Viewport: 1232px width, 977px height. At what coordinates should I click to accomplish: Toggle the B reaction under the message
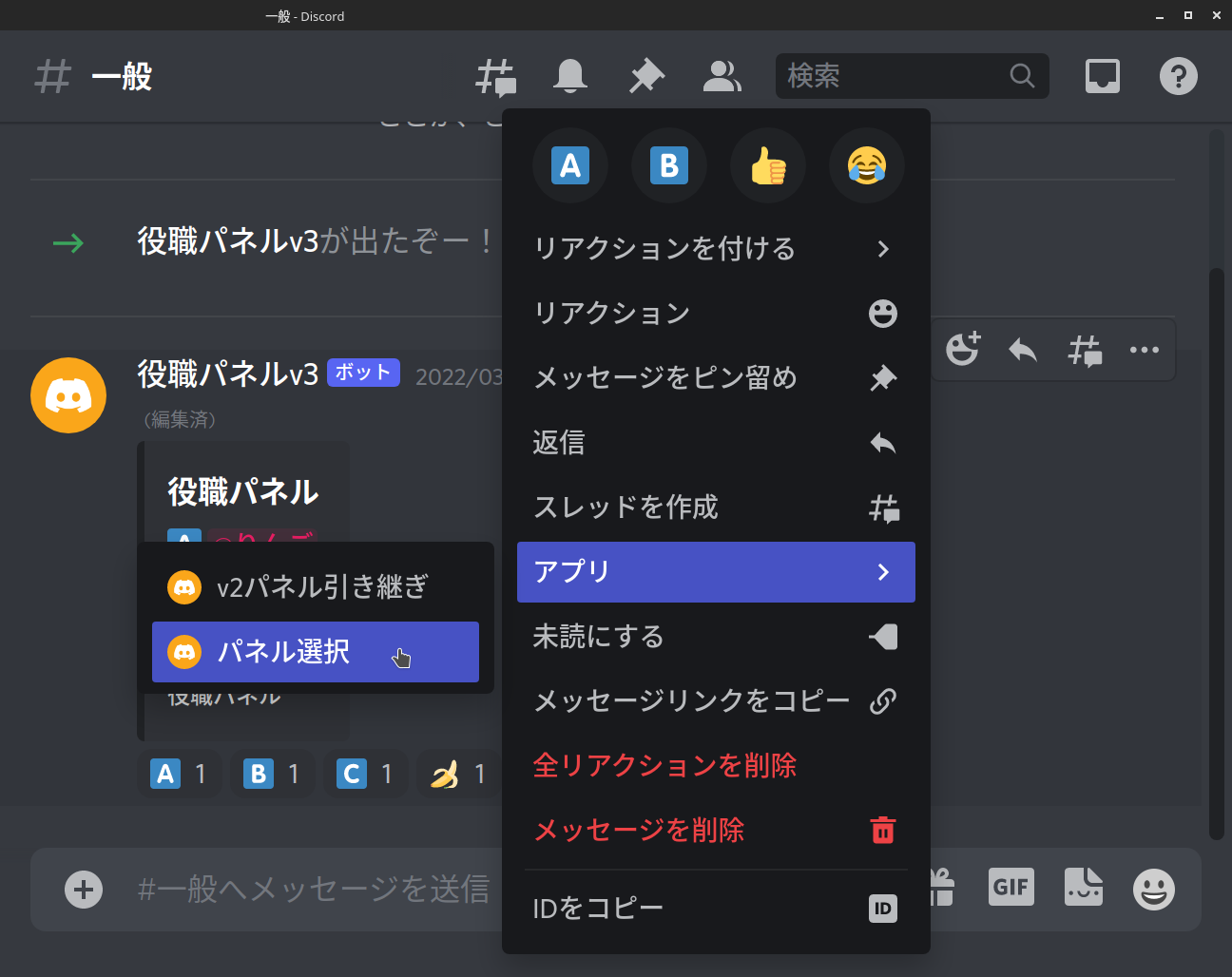point(273,774)
